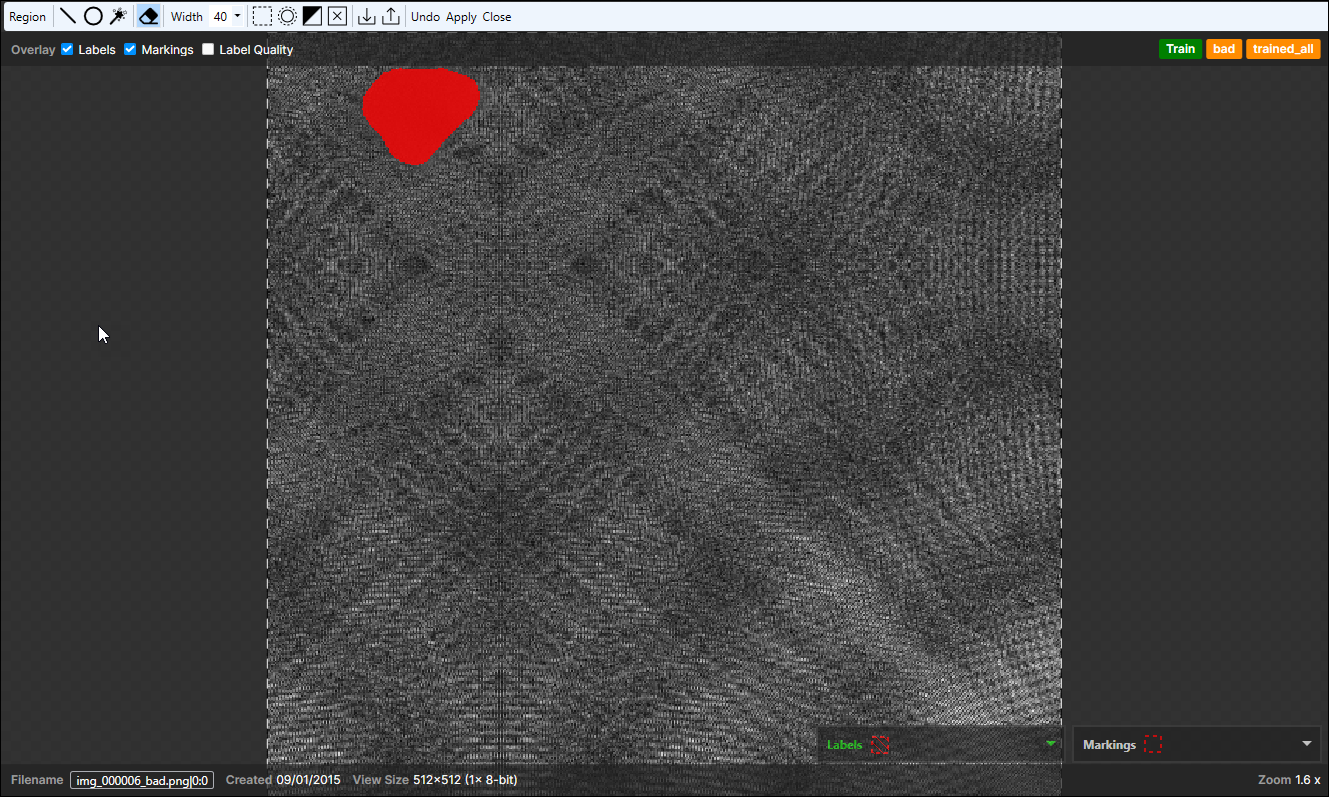This screenshot has height=797, width=1329.
Task: Uncheck the Markings overlay checkbox
Action: point(130,49)
